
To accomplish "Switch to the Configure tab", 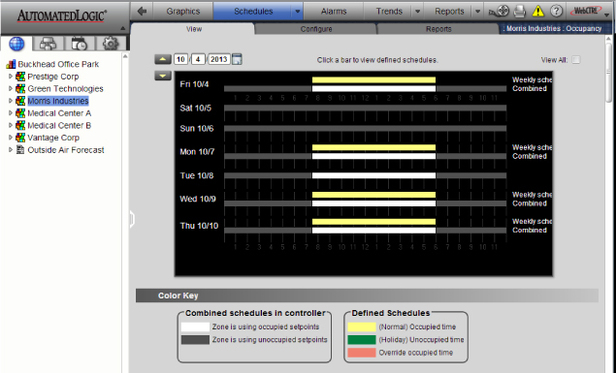I will click(316, 29).
